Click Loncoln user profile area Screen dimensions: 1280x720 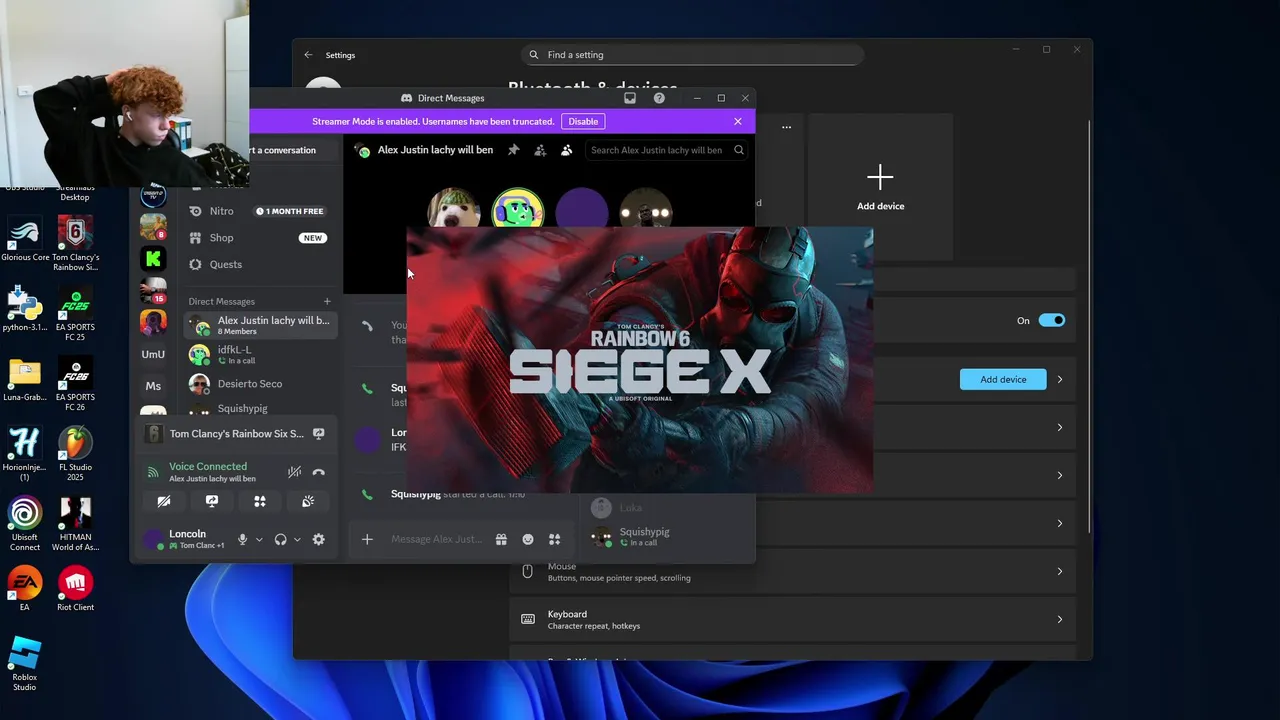(186, 539)
